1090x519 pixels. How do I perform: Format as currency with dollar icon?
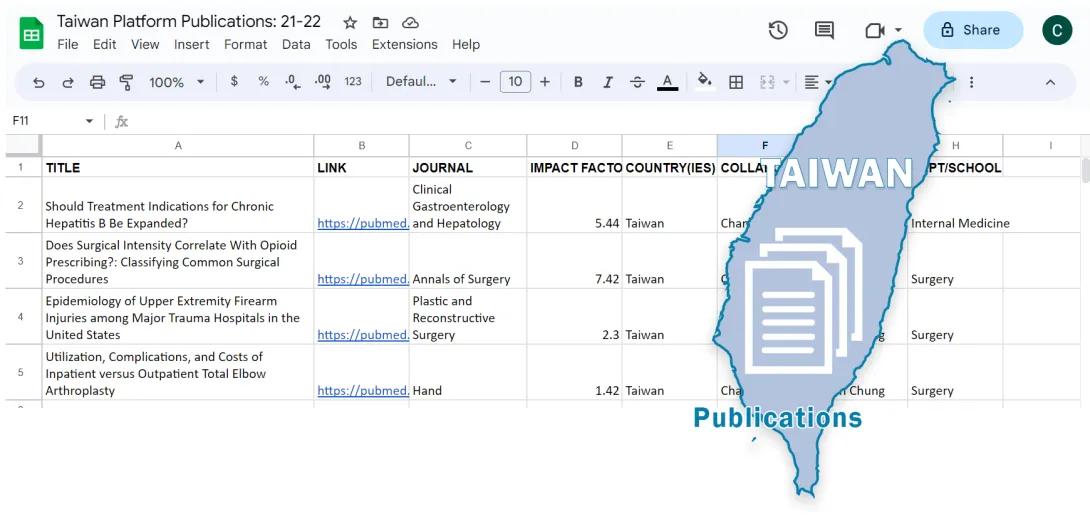(234, 81)
